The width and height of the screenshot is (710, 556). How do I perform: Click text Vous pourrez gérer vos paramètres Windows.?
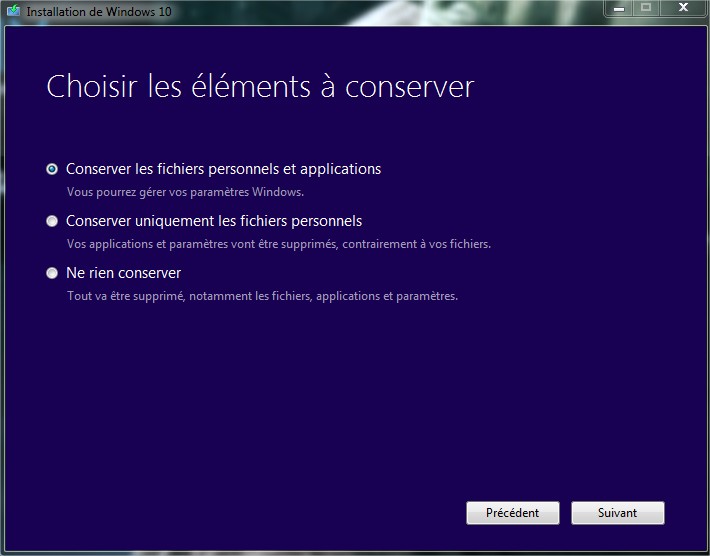[185, 192]
